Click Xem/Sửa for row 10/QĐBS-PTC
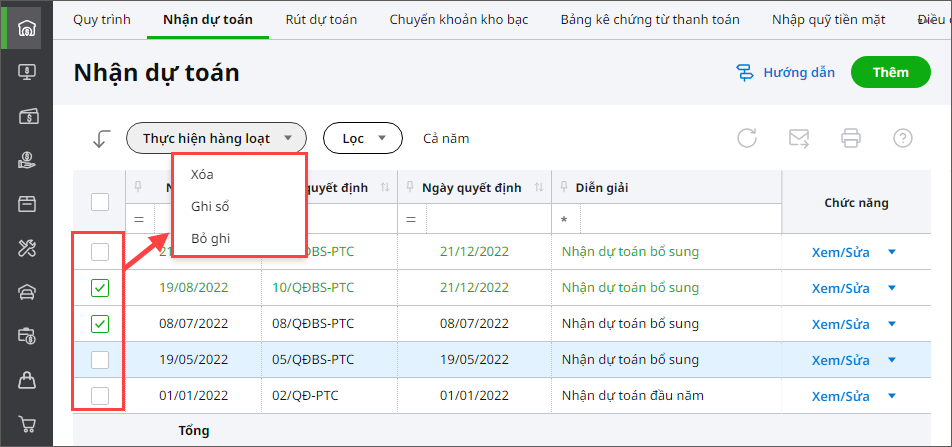This screenshot has height=447, width=952. [841, 288]
